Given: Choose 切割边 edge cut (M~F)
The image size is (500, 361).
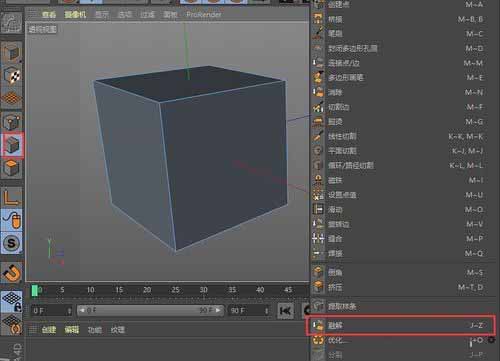Looking at the screenshot, I should [x=404, y=107].
